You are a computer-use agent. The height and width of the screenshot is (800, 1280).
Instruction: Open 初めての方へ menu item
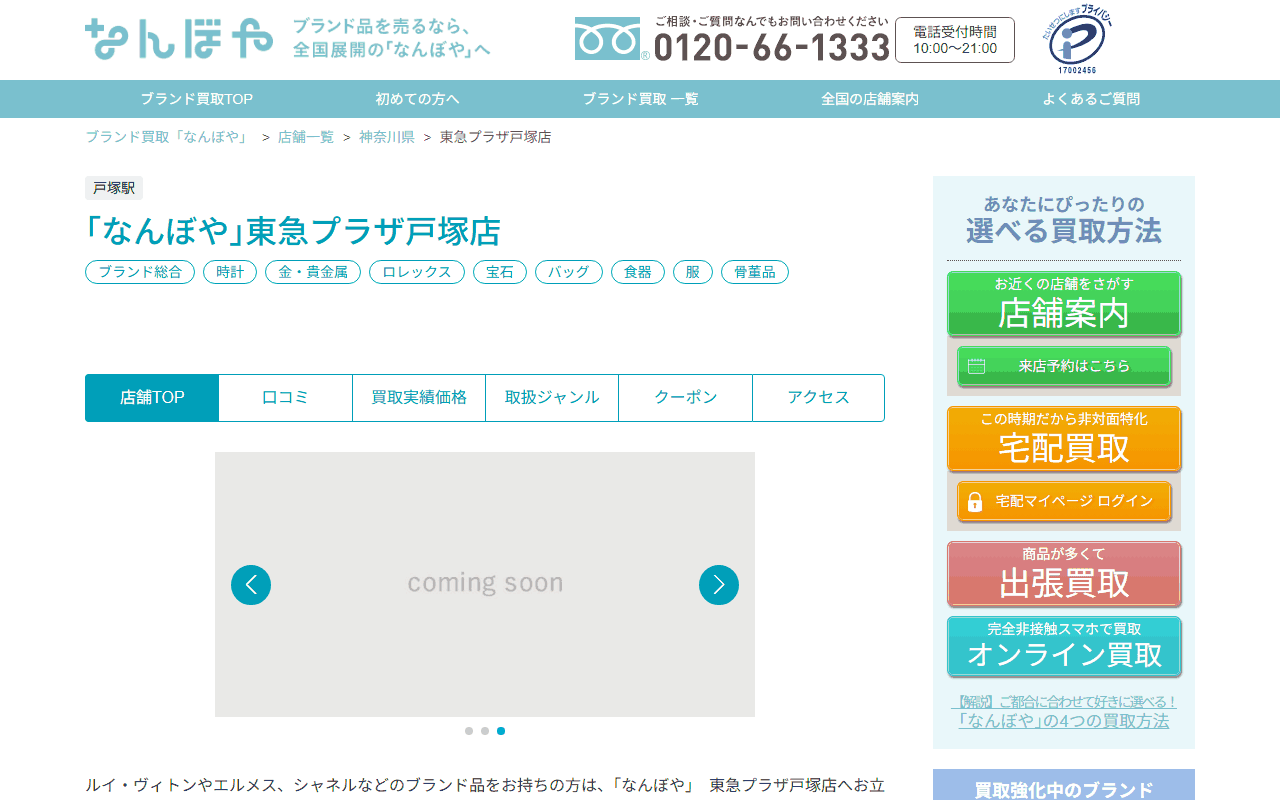coord(418,99)
